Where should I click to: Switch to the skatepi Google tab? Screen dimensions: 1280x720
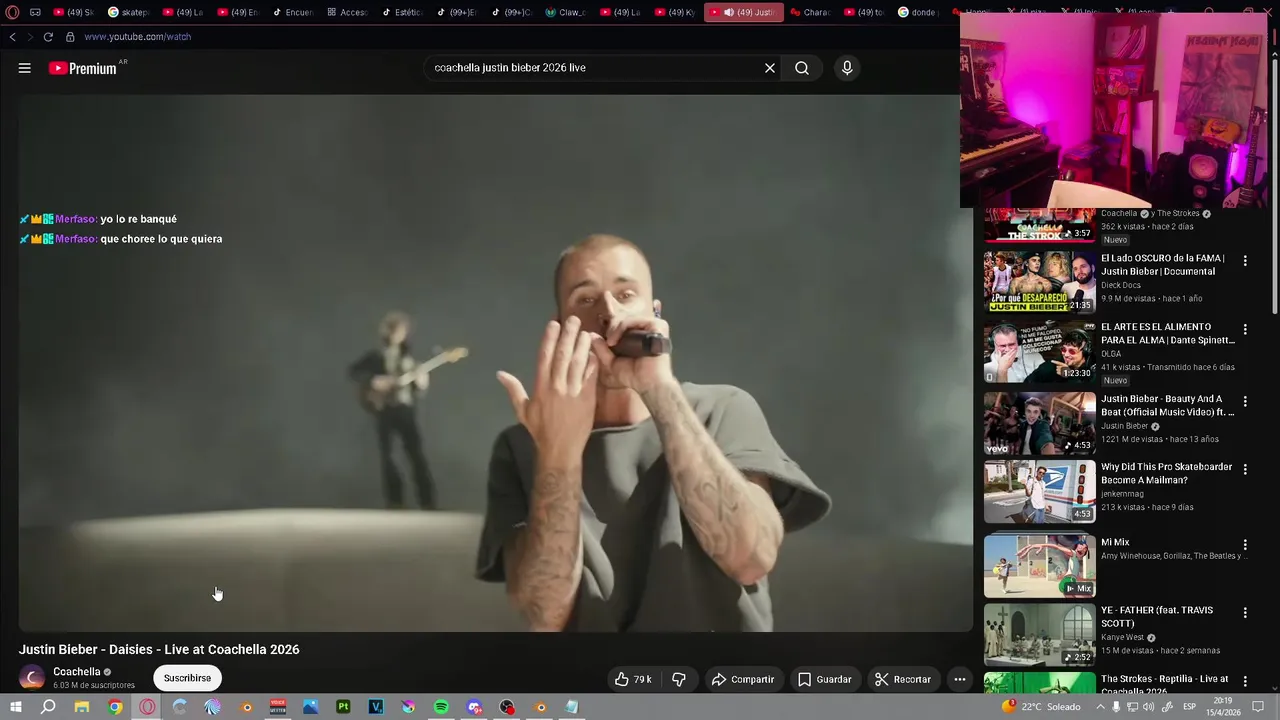pyautogui.click(x=127, y=12)
